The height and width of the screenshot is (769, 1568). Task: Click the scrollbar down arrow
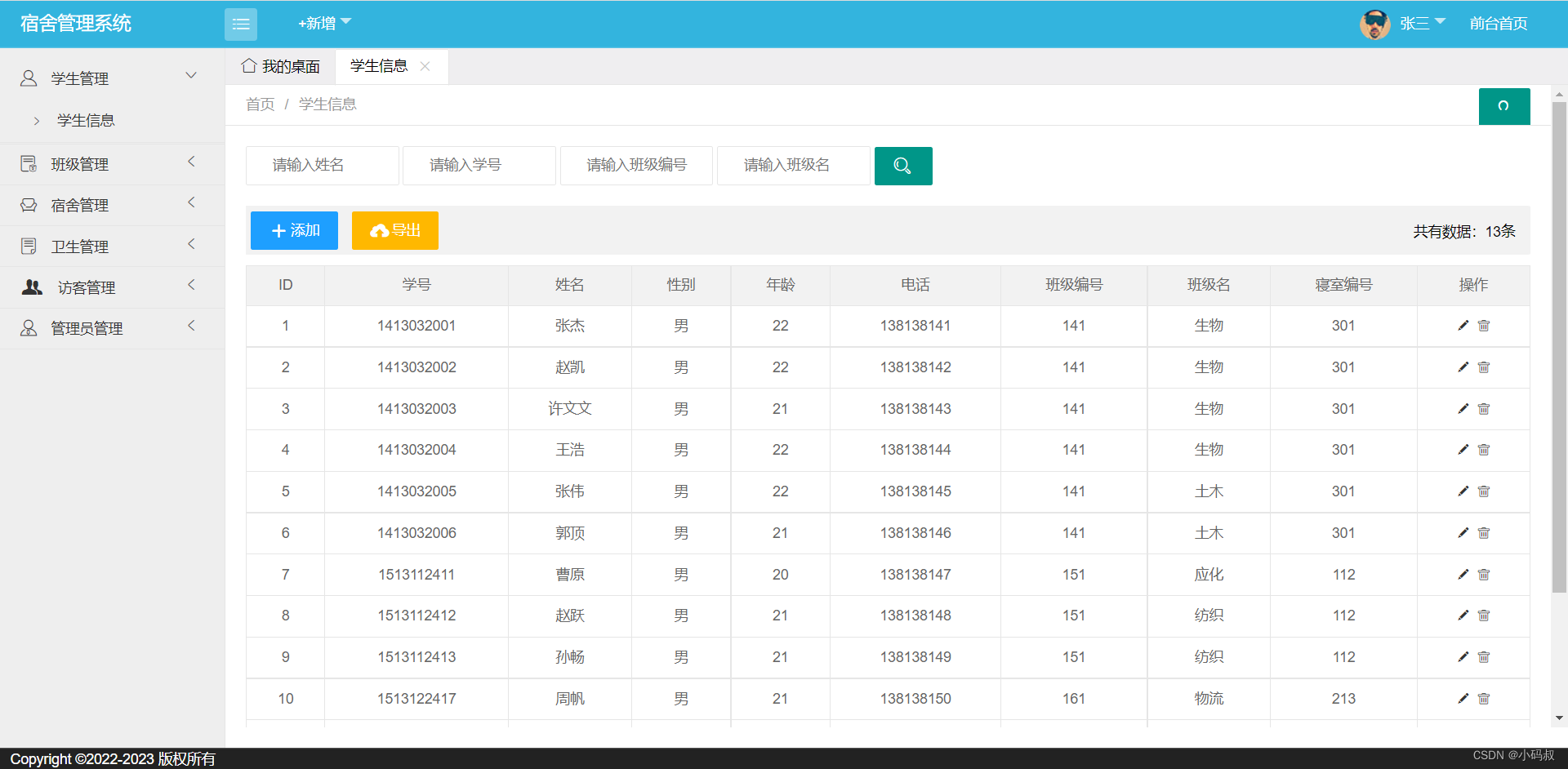pyautogui.click(x=1559, y=718)
